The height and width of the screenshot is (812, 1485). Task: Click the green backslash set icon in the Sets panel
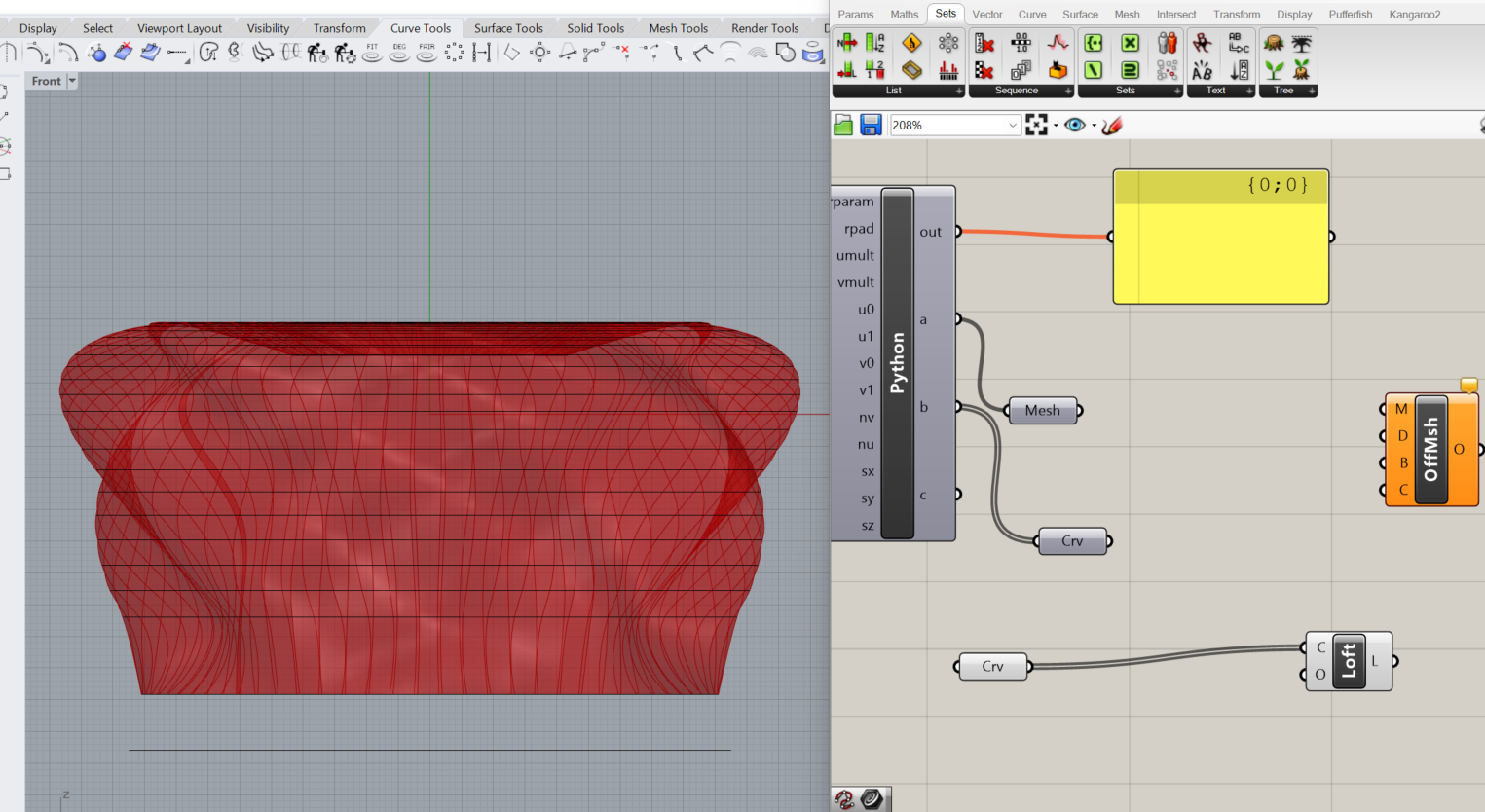point(1094,69)
